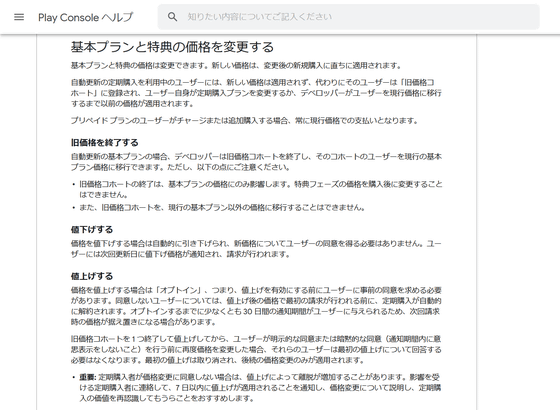Screen dimensions: 560x410
Task: Select the 値上げする section heading
Action: click(92, 276)
